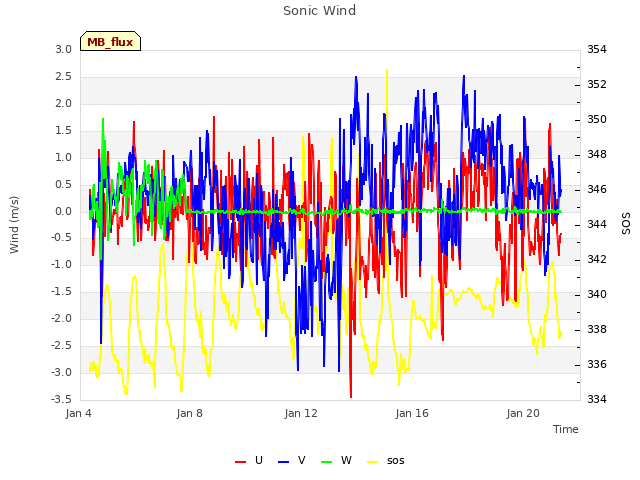
Task: Click the 338 right axis value
Action: (x=597, y=329)
